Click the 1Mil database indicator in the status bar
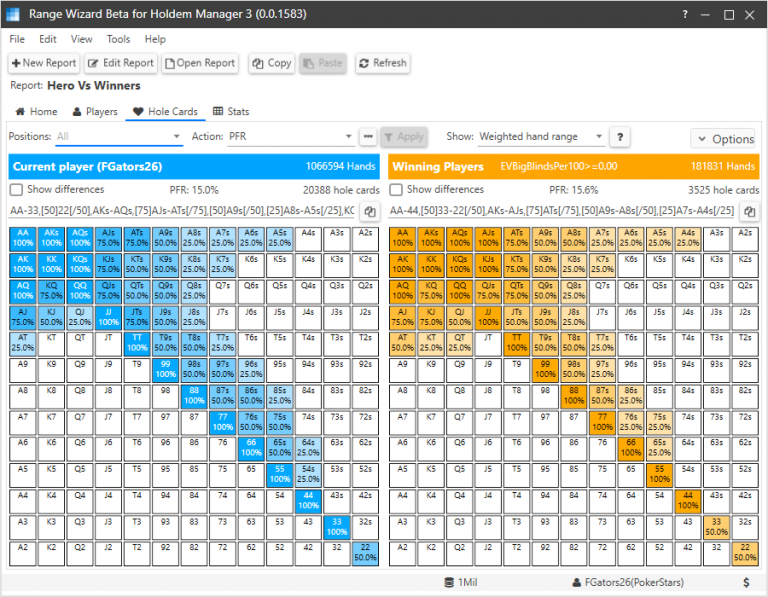 pos(460,582)
